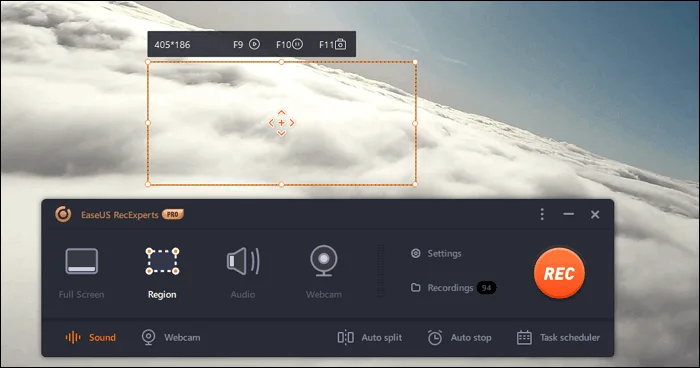The image size is (700, 368).
Task: Click the Recordings folder icon
Action: point(416,288)
